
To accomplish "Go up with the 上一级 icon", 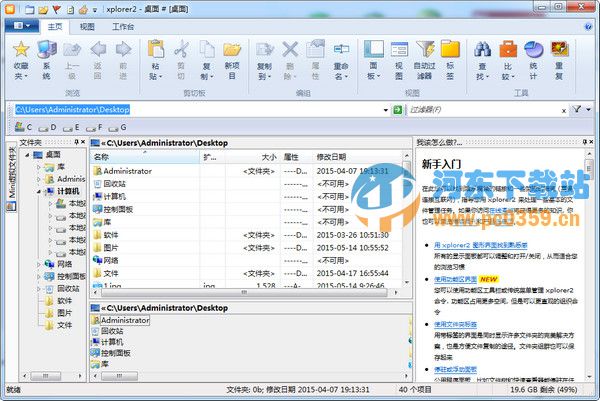I will coord(72,49).
